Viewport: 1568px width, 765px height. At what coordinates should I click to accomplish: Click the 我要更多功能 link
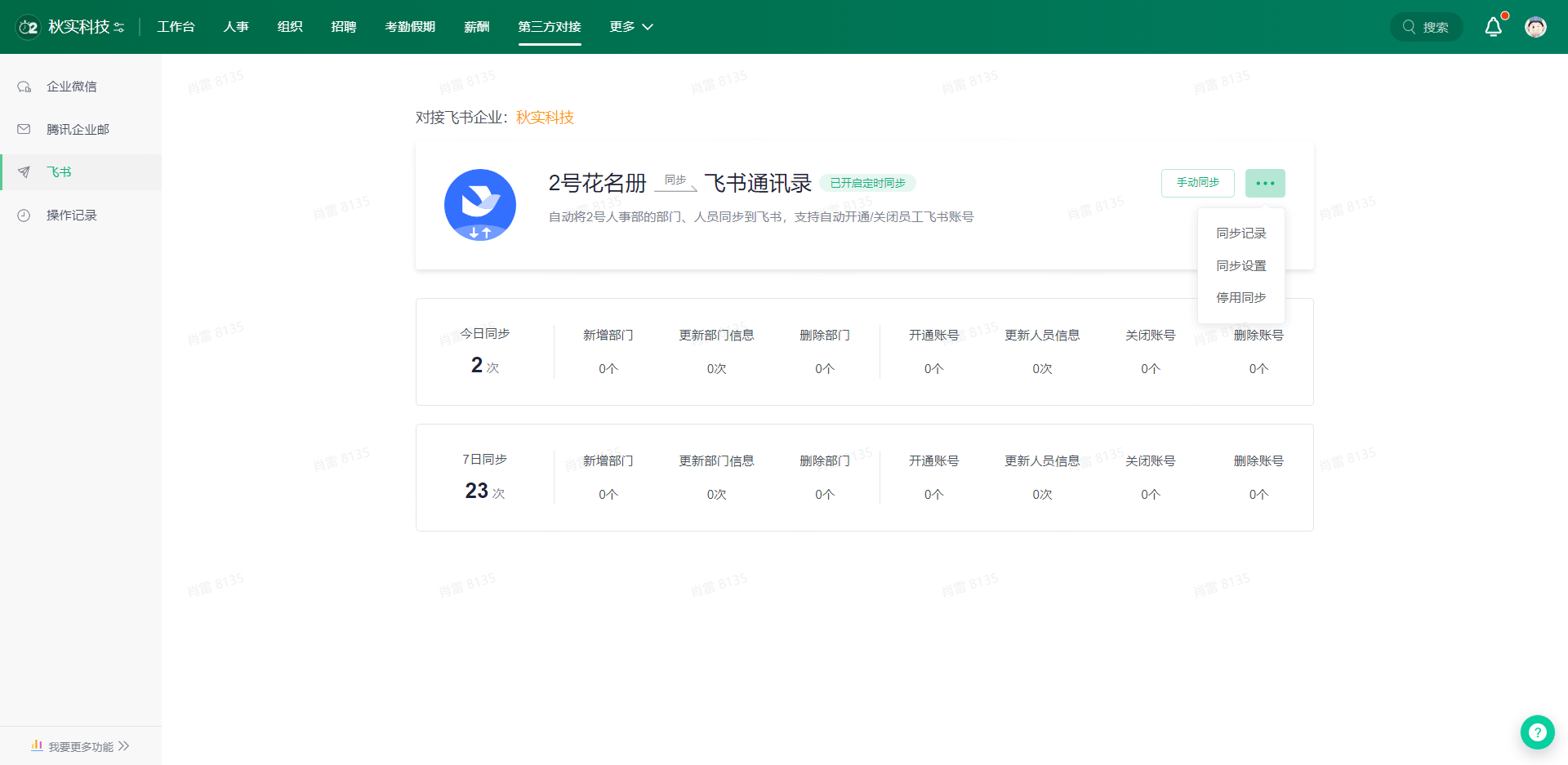[x=81, y=747]
